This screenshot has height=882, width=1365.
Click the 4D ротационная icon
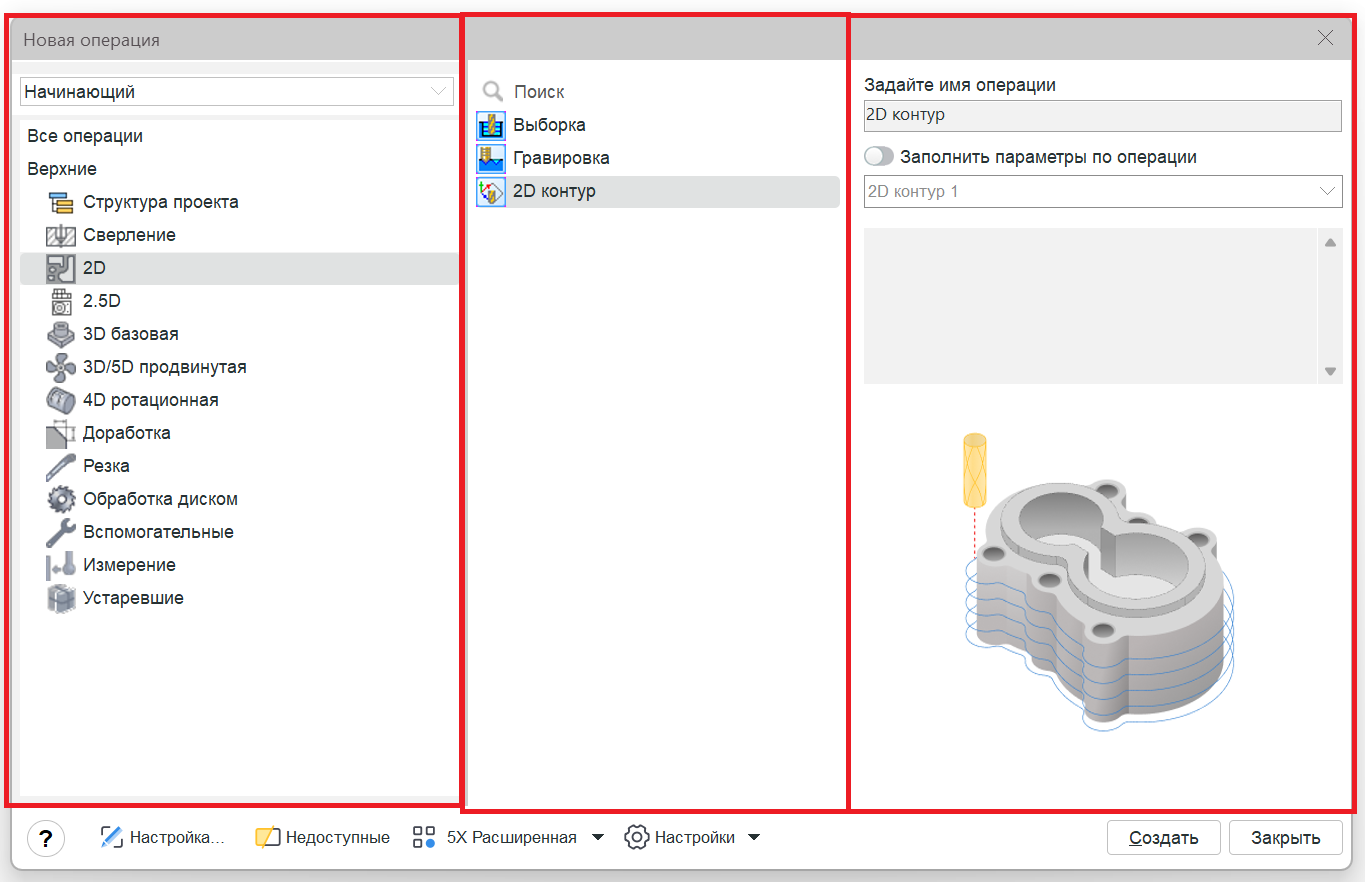coord(61,401)
